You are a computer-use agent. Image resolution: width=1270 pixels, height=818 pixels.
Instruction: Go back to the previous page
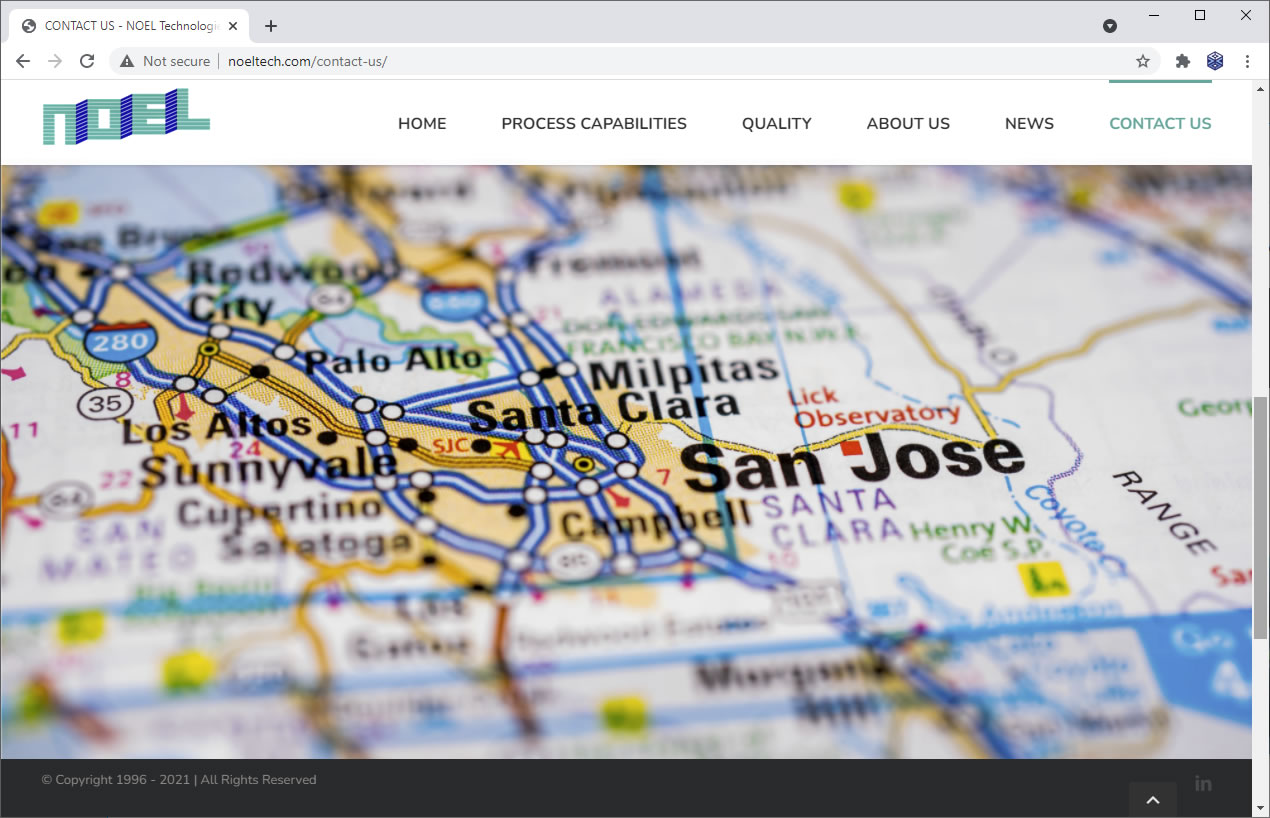[23, 61]
